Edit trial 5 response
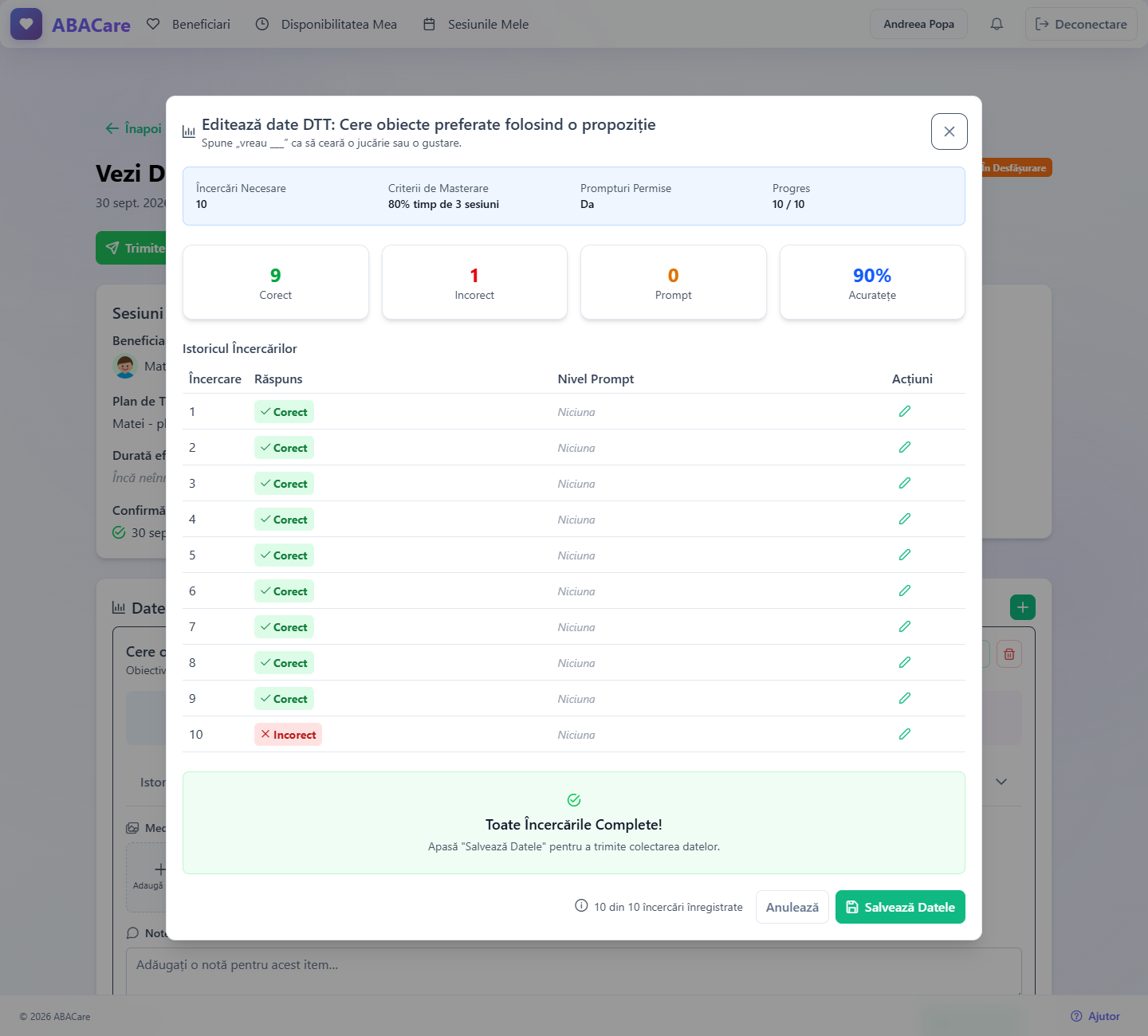Image resolution: width=1148 pixels, height=1036 pixels. pos(904,555)
